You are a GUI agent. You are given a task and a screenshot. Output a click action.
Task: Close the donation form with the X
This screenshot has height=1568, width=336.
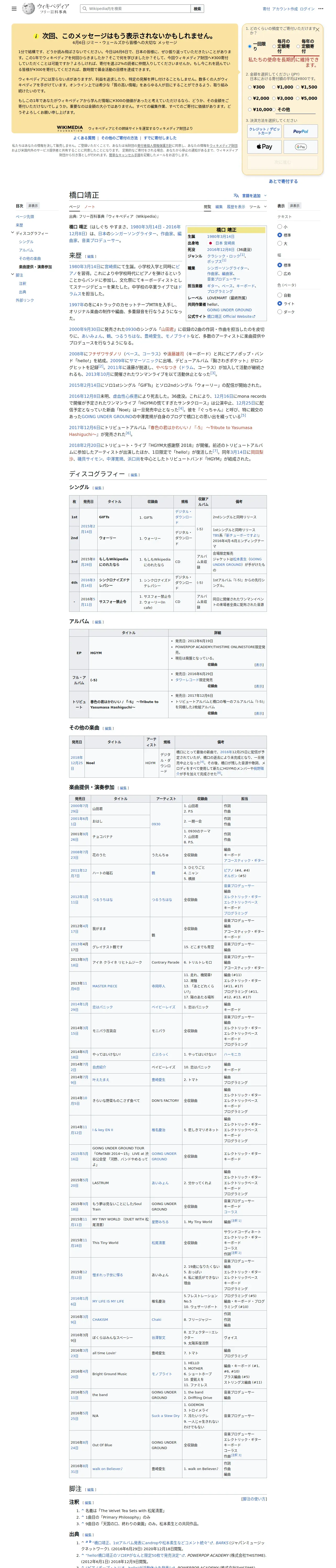click(318, 29)
